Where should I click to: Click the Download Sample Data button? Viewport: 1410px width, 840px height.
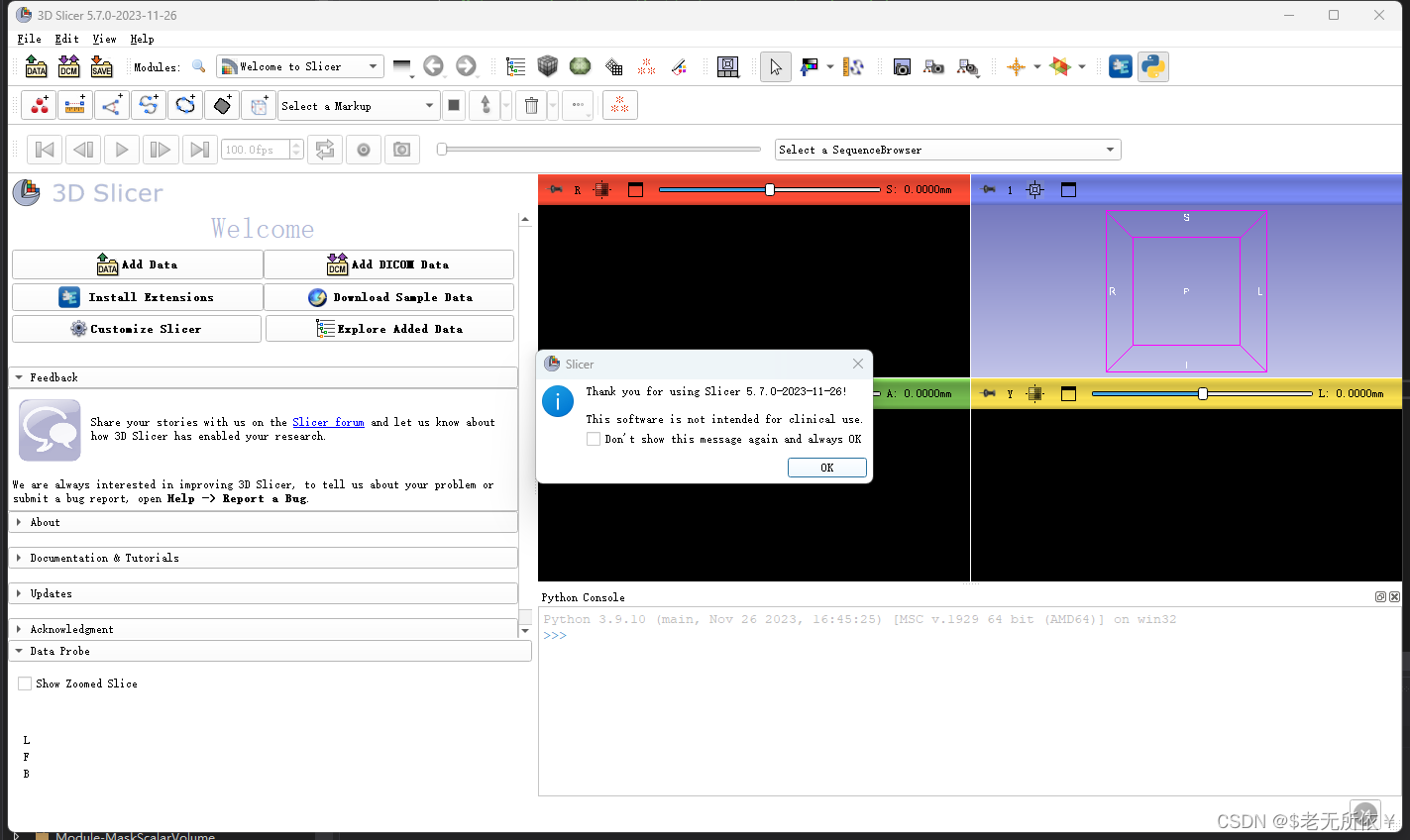[x=389, y=296]
